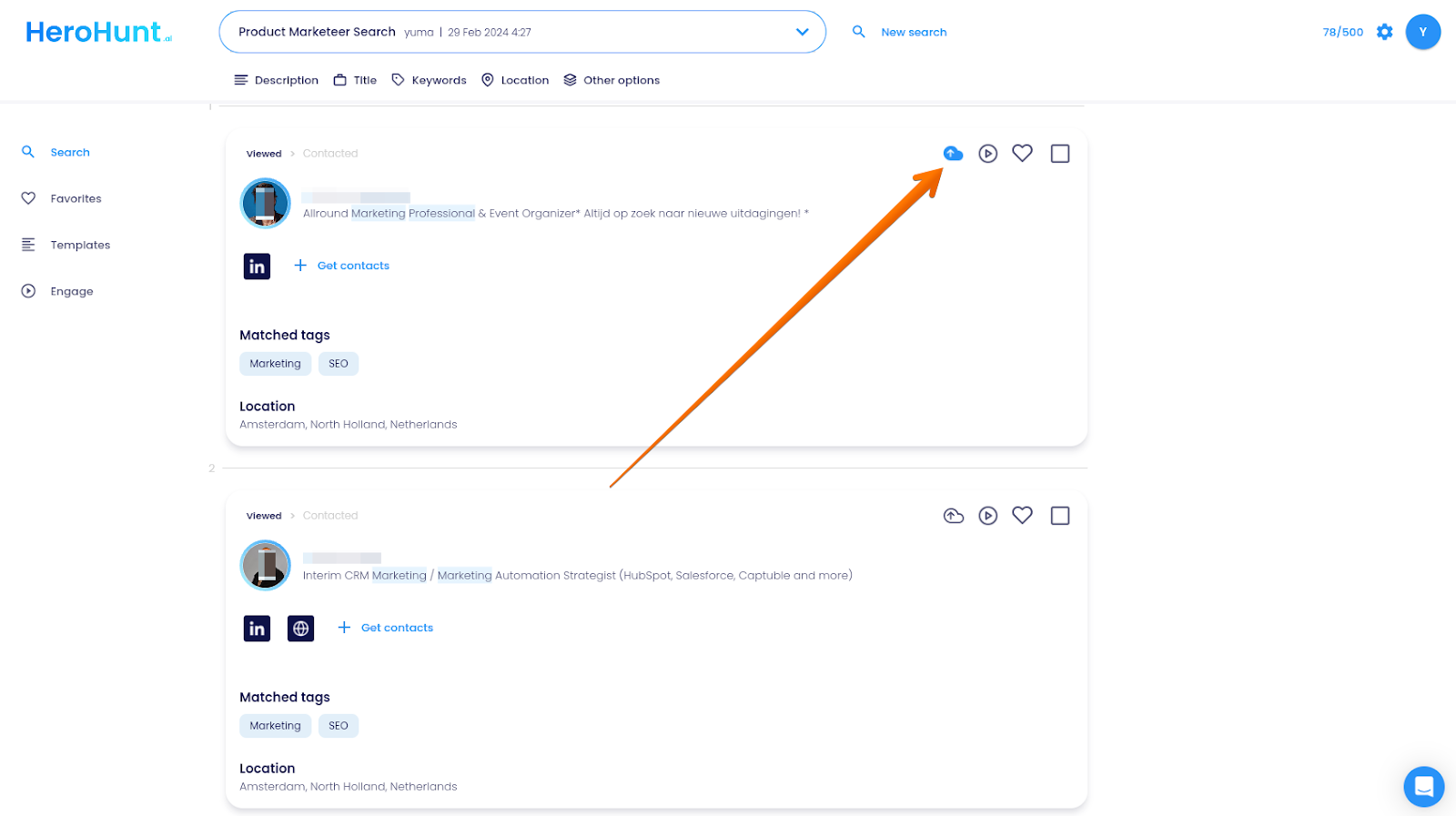Go to Favorites in the sidebar
Viewport: 1456px width, 816px height.
(x=76, y=198)
